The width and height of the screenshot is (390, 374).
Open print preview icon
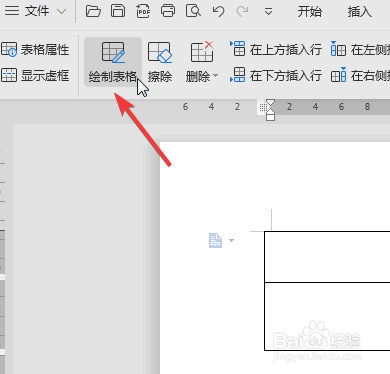(x=193, y=11)
